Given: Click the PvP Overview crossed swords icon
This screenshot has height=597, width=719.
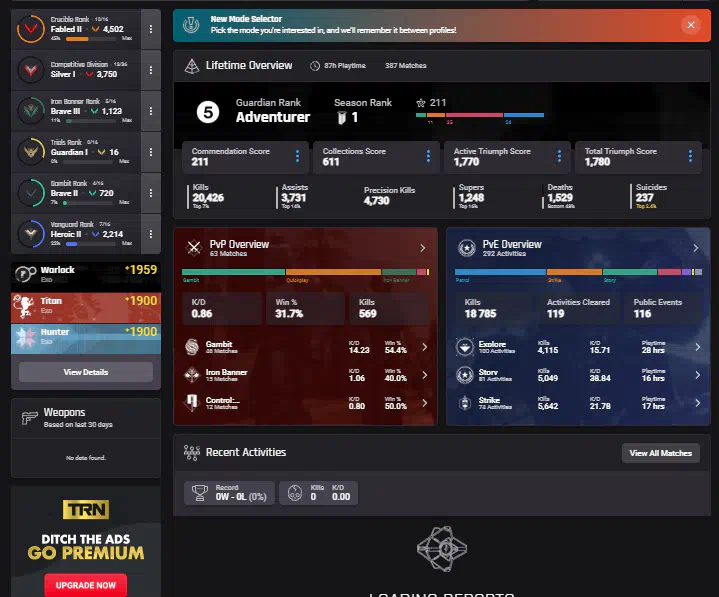Looking at the screenshot, I should (194, 248).
